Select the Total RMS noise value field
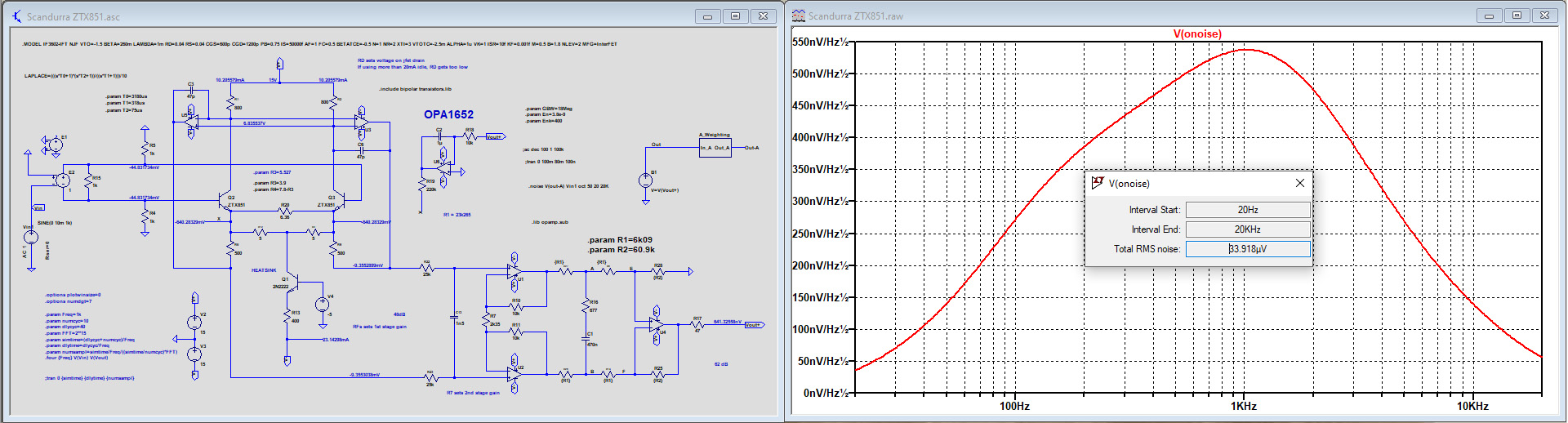1568x423 pixels. coord(1247,249)
